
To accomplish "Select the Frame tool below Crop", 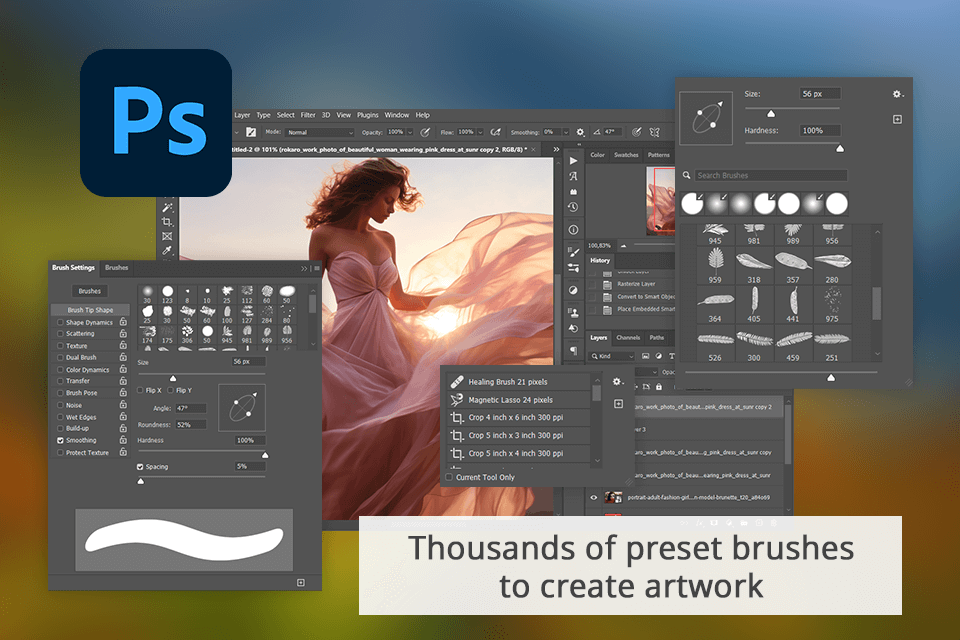I will pos(167,236).
